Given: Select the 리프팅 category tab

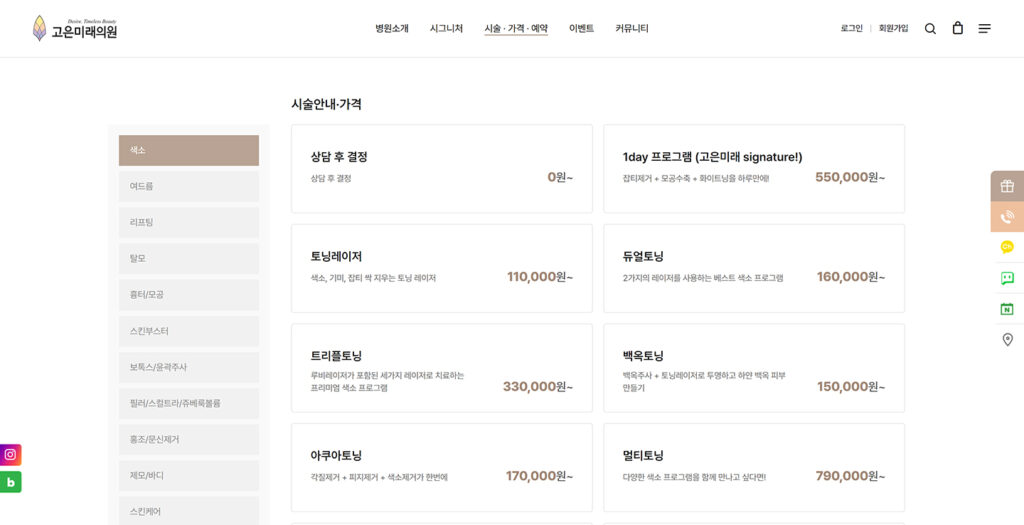Looking at the screenshot, I should (x=188, y=222).
